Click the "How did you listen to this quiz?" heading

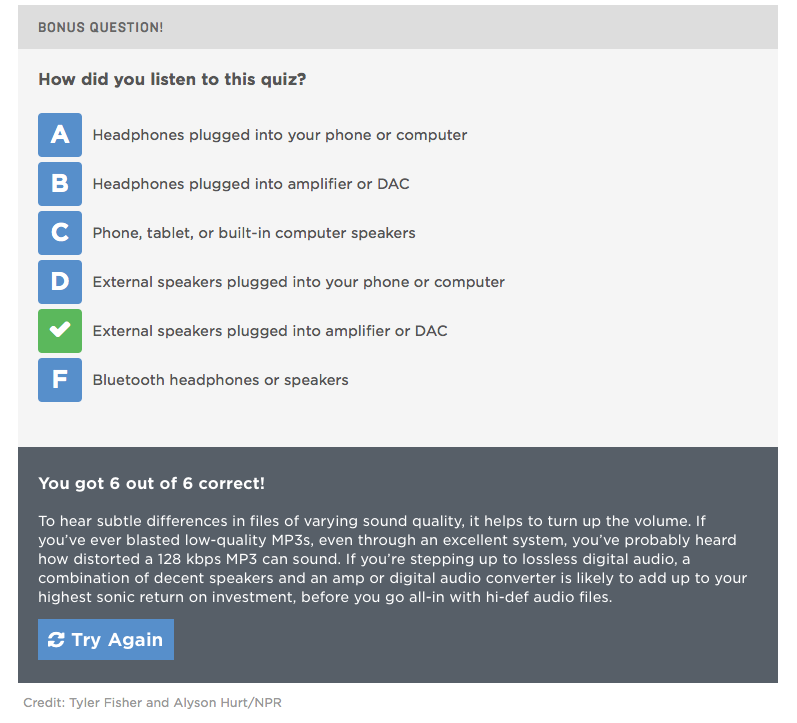point(172,79)
